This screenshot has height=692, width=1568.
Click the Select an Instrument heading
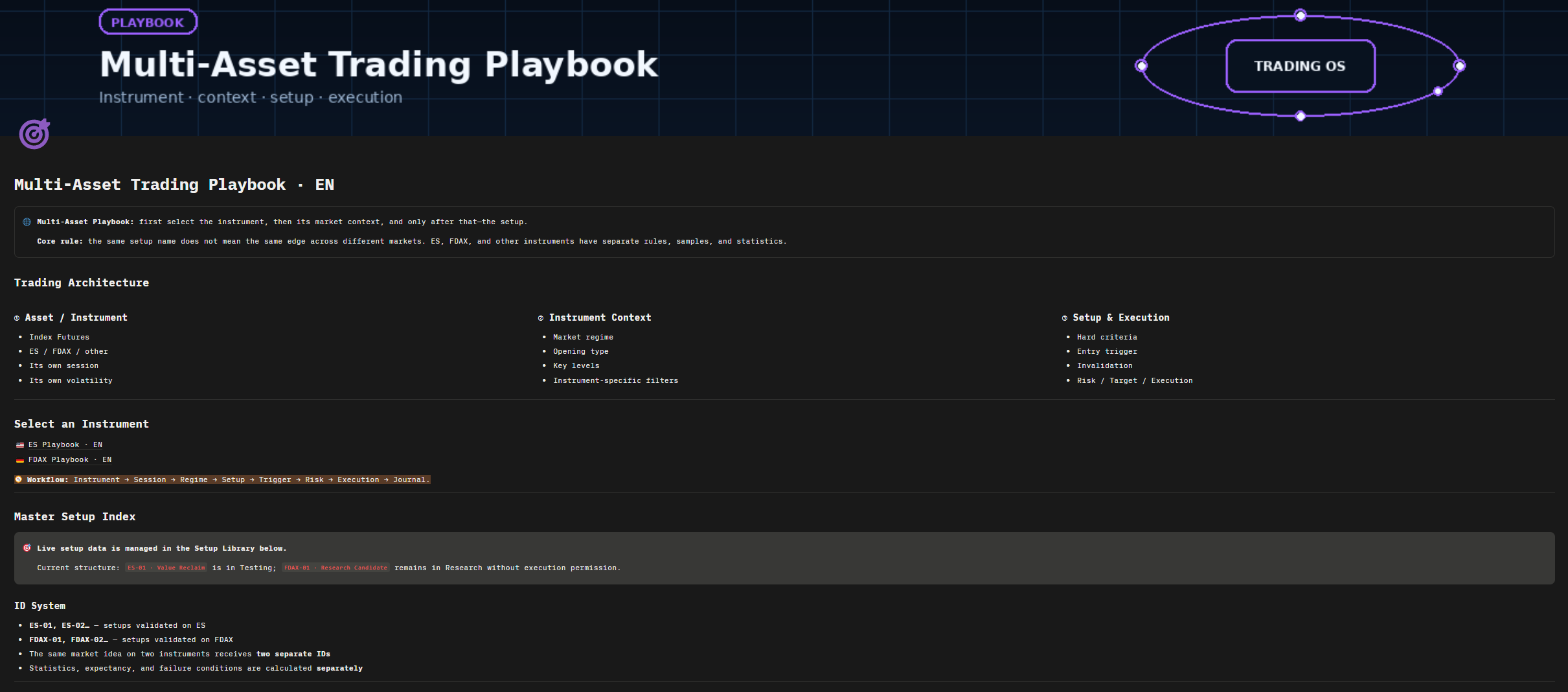point(82,424)
